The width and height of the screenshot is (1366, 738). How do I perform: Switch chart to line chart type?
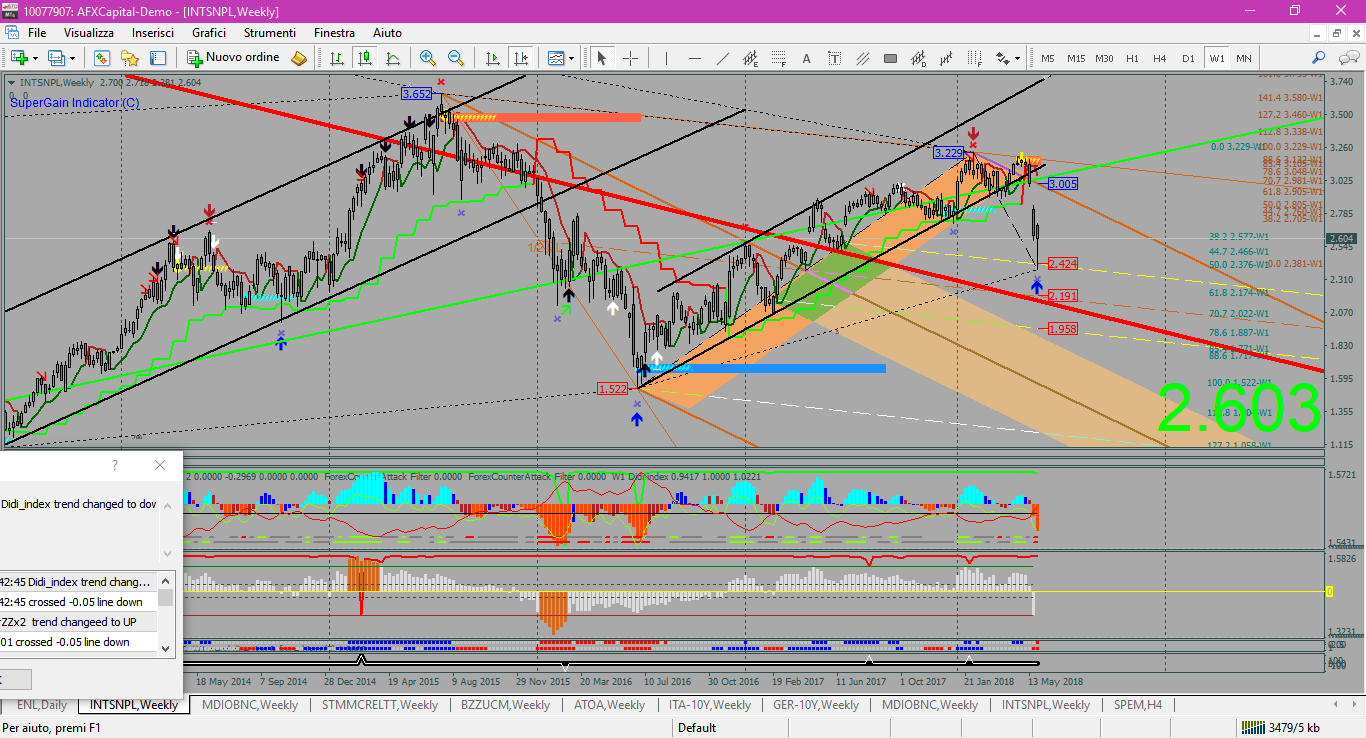pyautogui.click(x=393, y=58)
